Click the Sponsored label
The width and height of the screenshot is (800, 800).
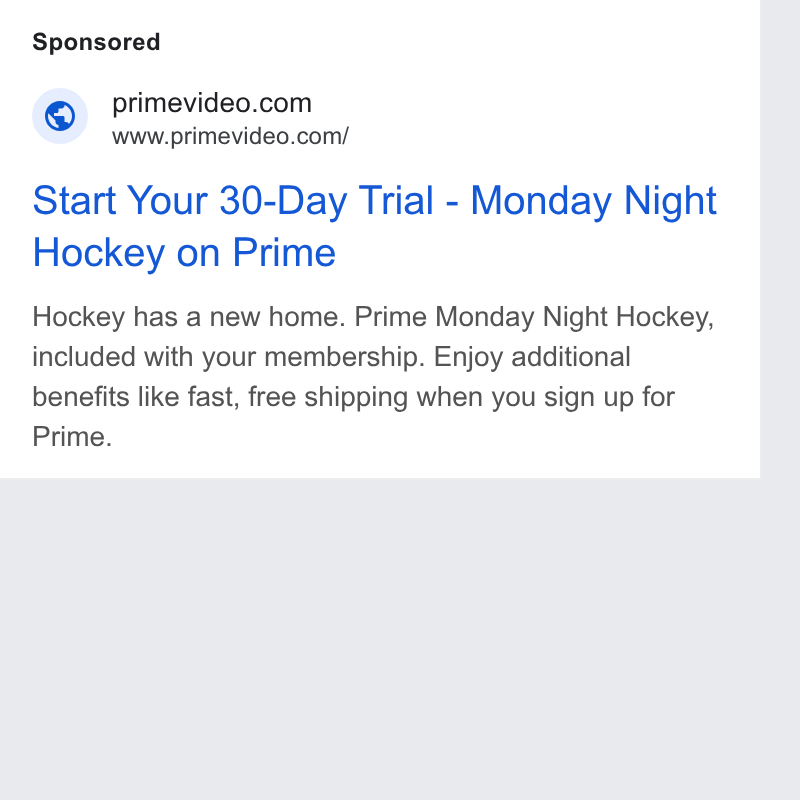point(96,42)
